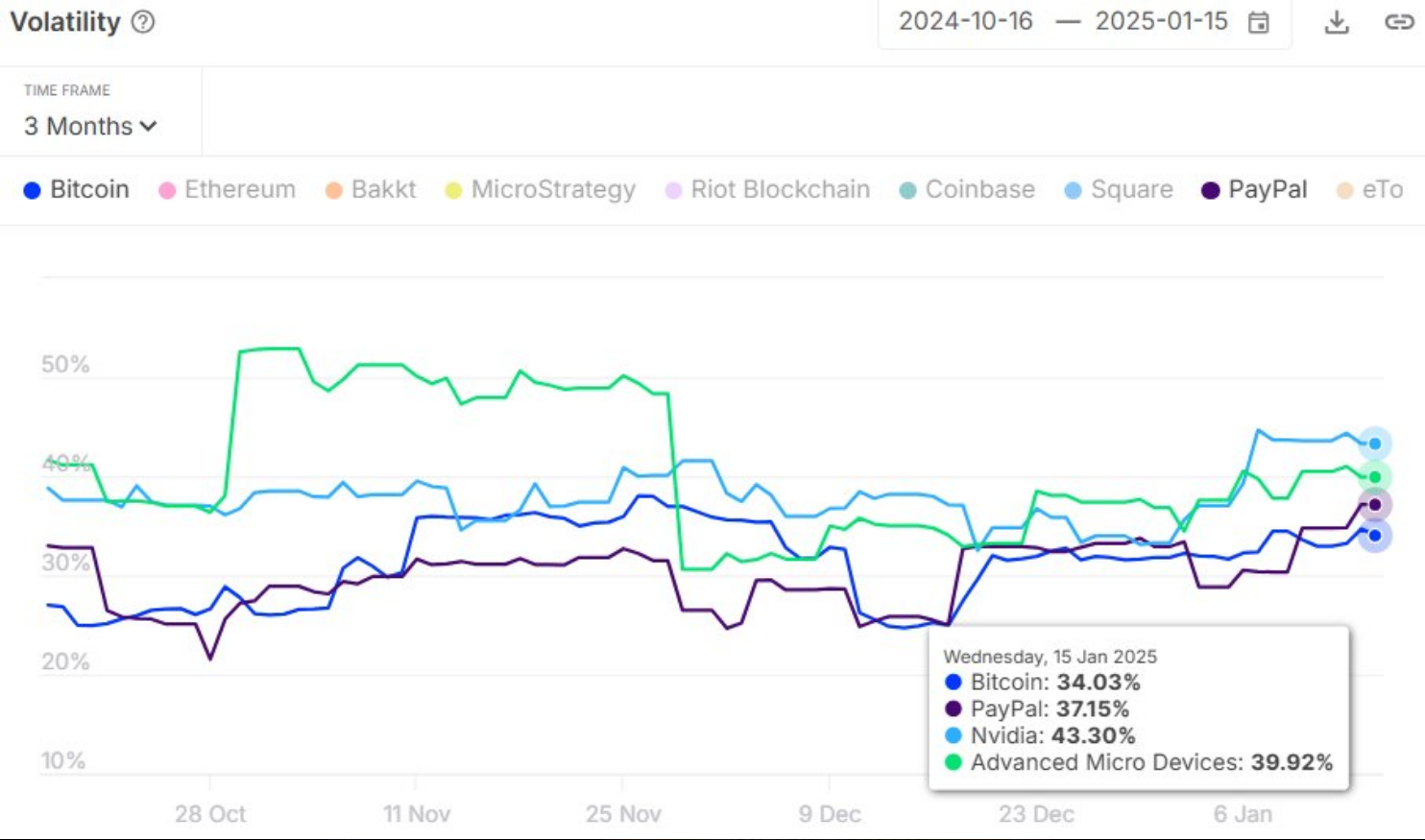Enable the Ethereum series in legend
Image resolution: width=1425 pixels, height=840 pixels.
click(x=228, y=190)
